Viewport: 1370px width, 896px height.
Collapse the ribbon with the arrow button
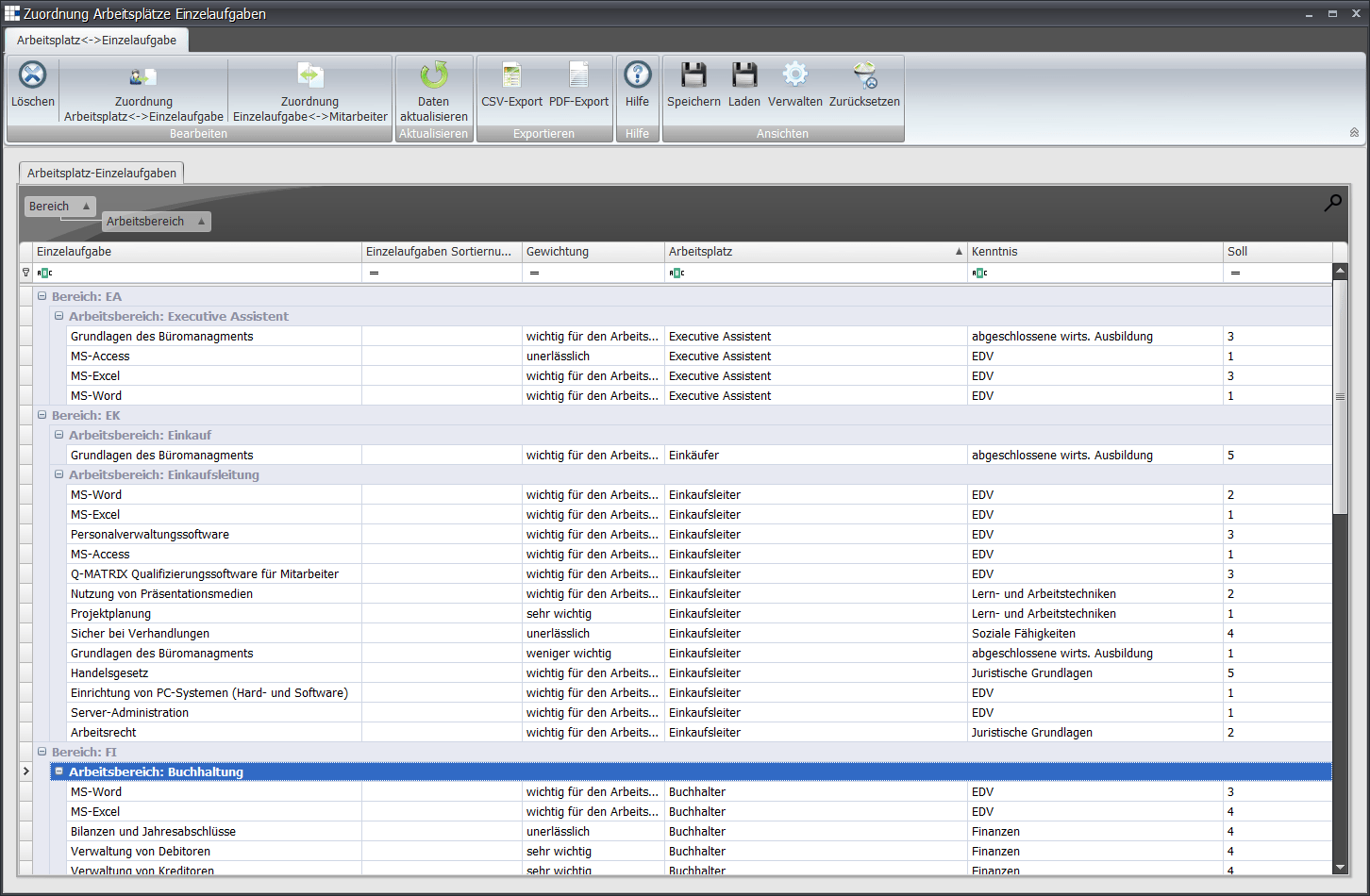pyautogui.click(x=1354, y=133)
